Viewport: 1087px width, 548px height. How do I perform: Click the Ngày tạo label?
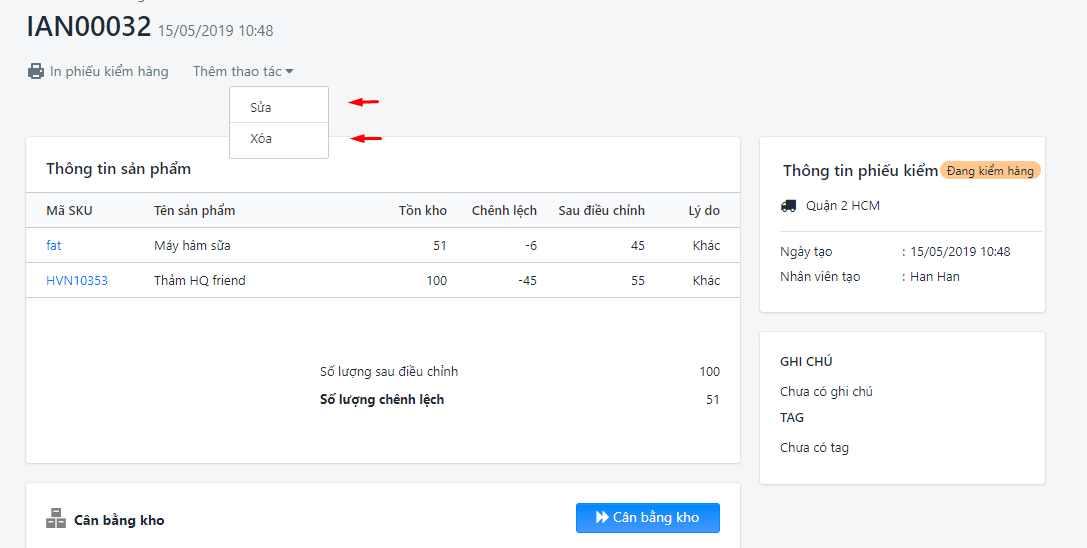[806, 252]
